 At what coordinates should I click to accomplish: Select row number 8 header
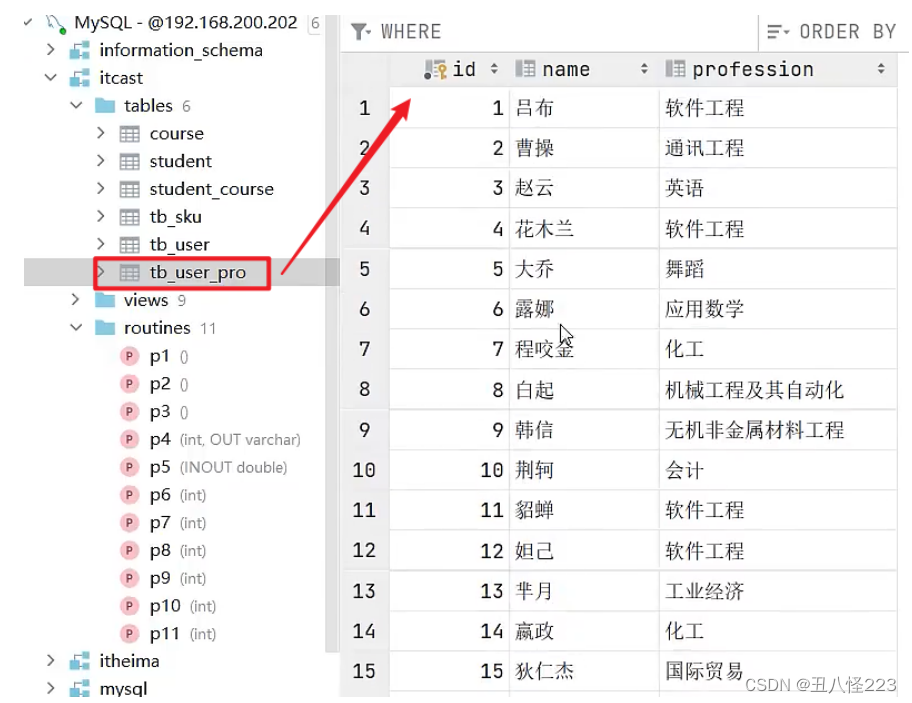point(365,389)
